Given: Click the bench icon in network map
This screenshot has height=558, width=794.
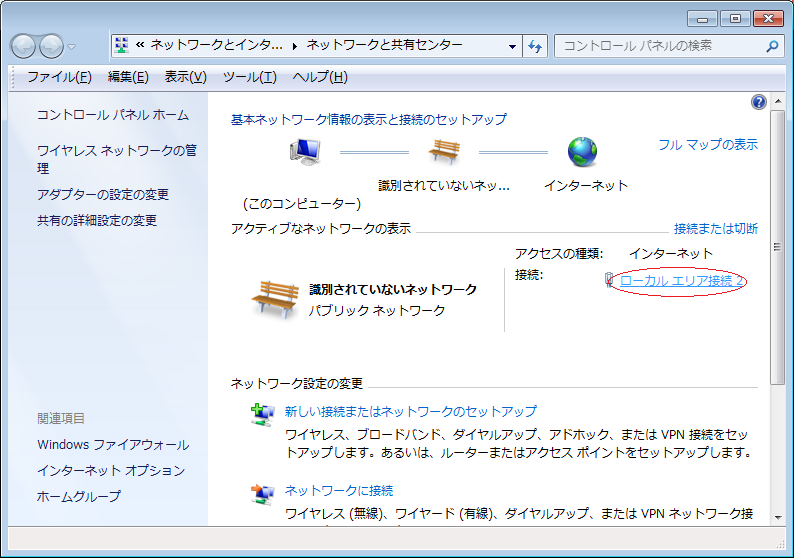Looking at the screenshot, I should 444,151.
